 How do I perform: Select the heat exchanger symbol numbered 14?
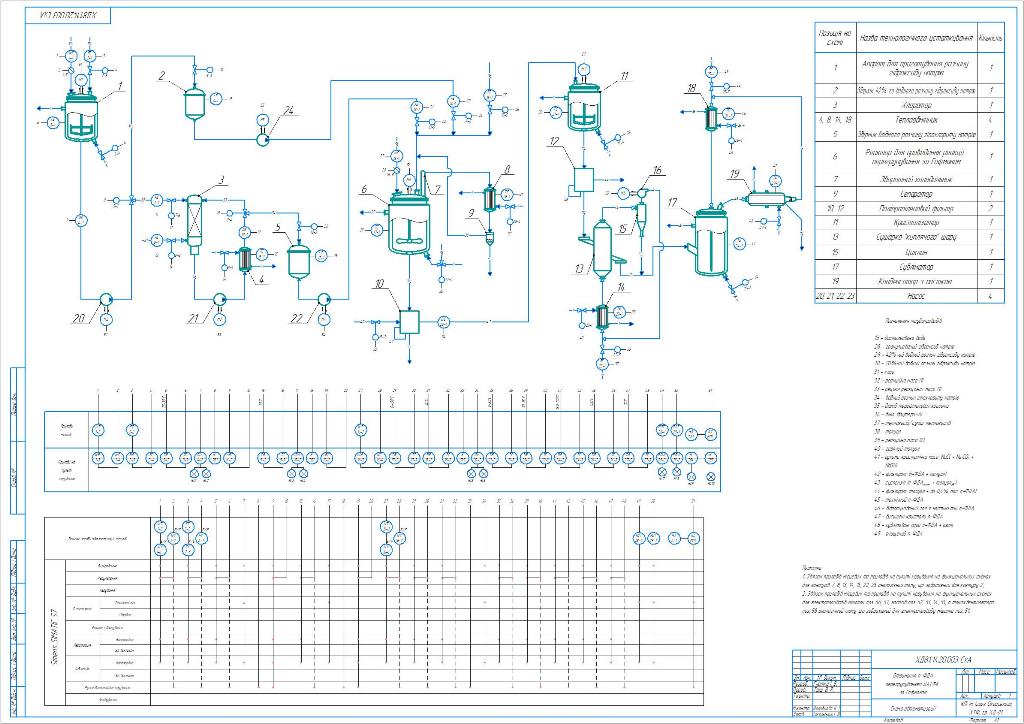[602, 316]
